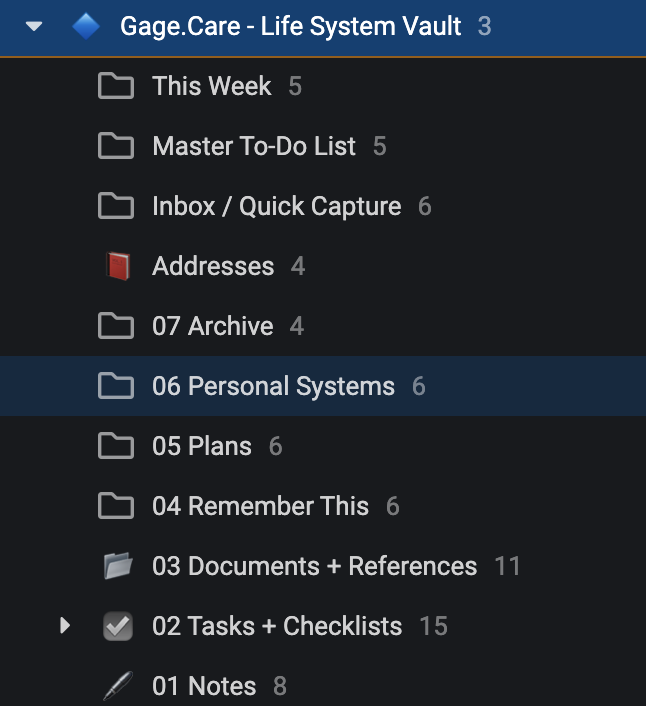Viewport: 646px width, 706px height.
Task: Click the folder icon for Inbox / Quick Capture
Action: [x=116, y=206]
